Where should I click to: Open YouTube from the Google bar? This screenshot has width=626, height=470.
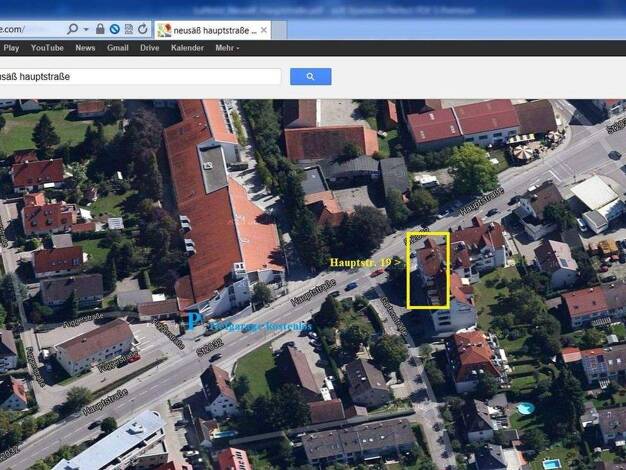[47, 47]
